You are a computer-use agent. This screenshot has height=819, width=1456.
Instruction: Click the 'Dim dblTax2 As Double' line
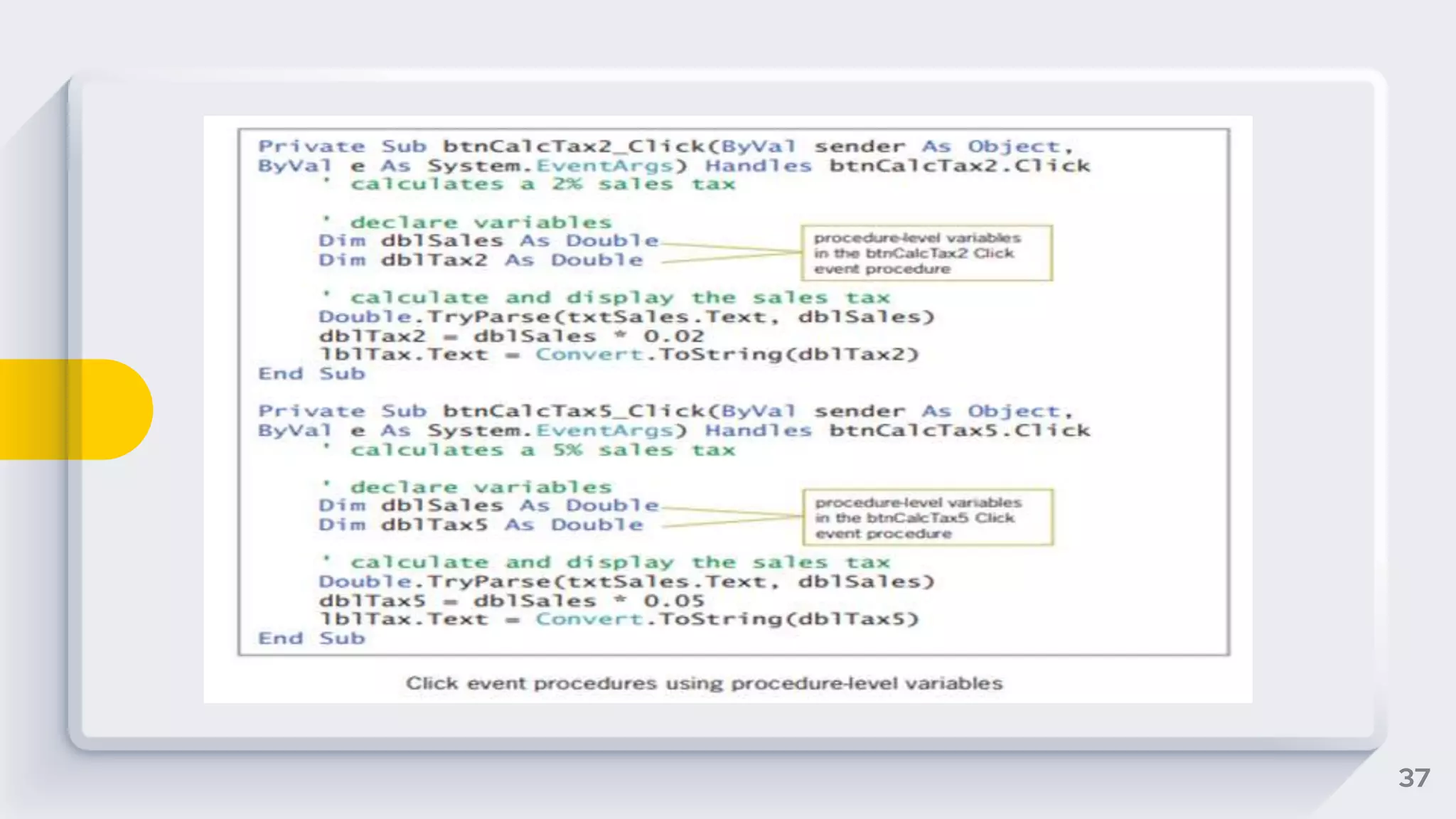[x=481, y=260]
